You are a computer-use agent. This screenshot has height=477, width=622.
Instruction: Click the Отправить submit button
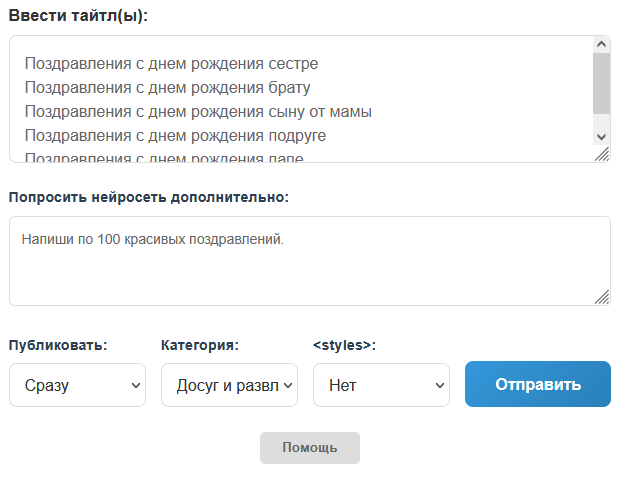(537, 384)
